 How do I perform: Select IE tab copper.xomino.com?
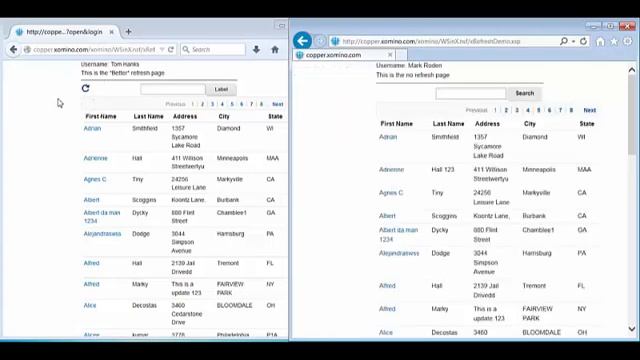pyautogui.click(x=344, y=55)
